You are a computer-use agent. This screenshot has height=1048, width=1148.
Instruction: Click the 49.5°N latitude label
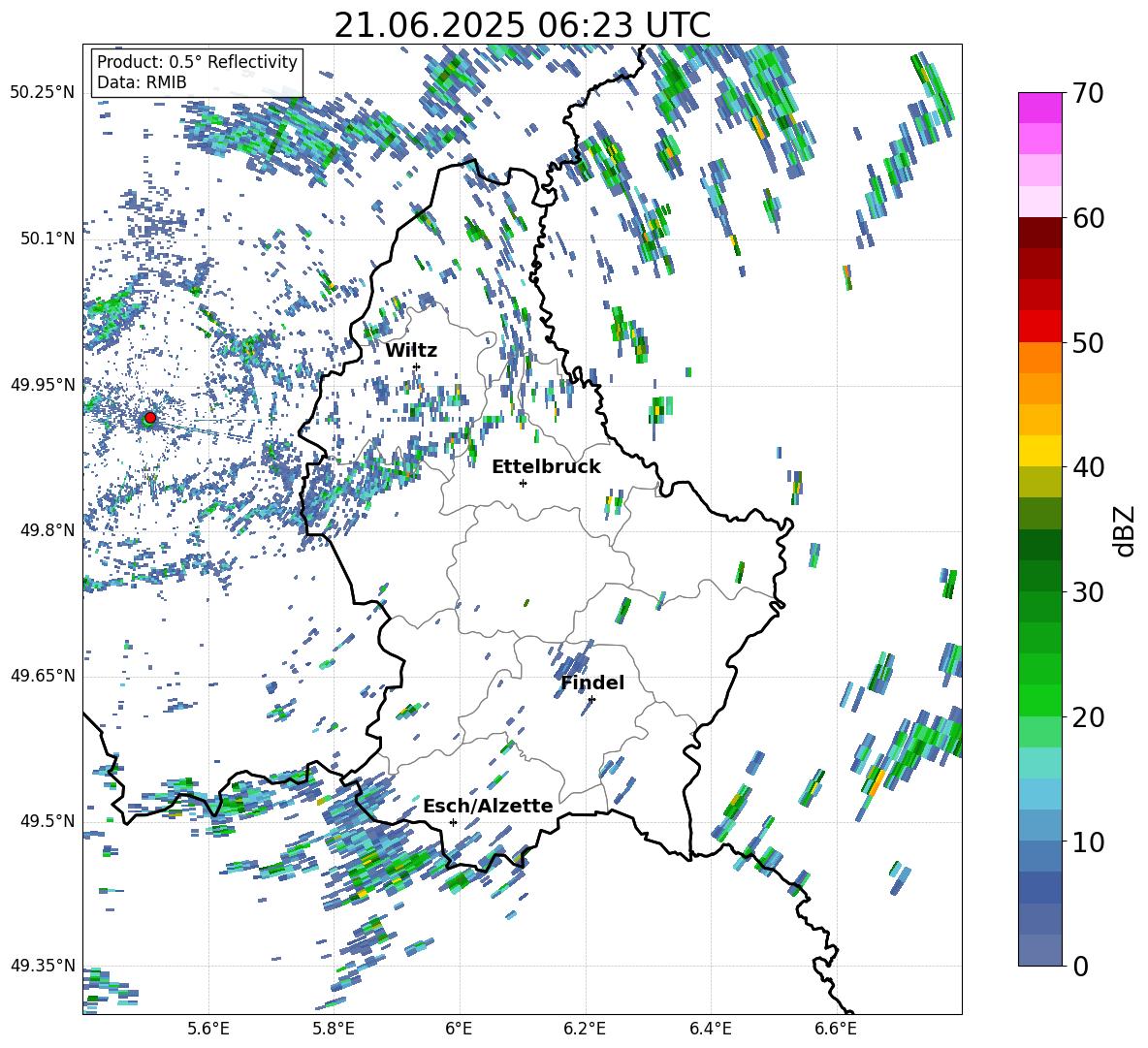pos(48,821)
